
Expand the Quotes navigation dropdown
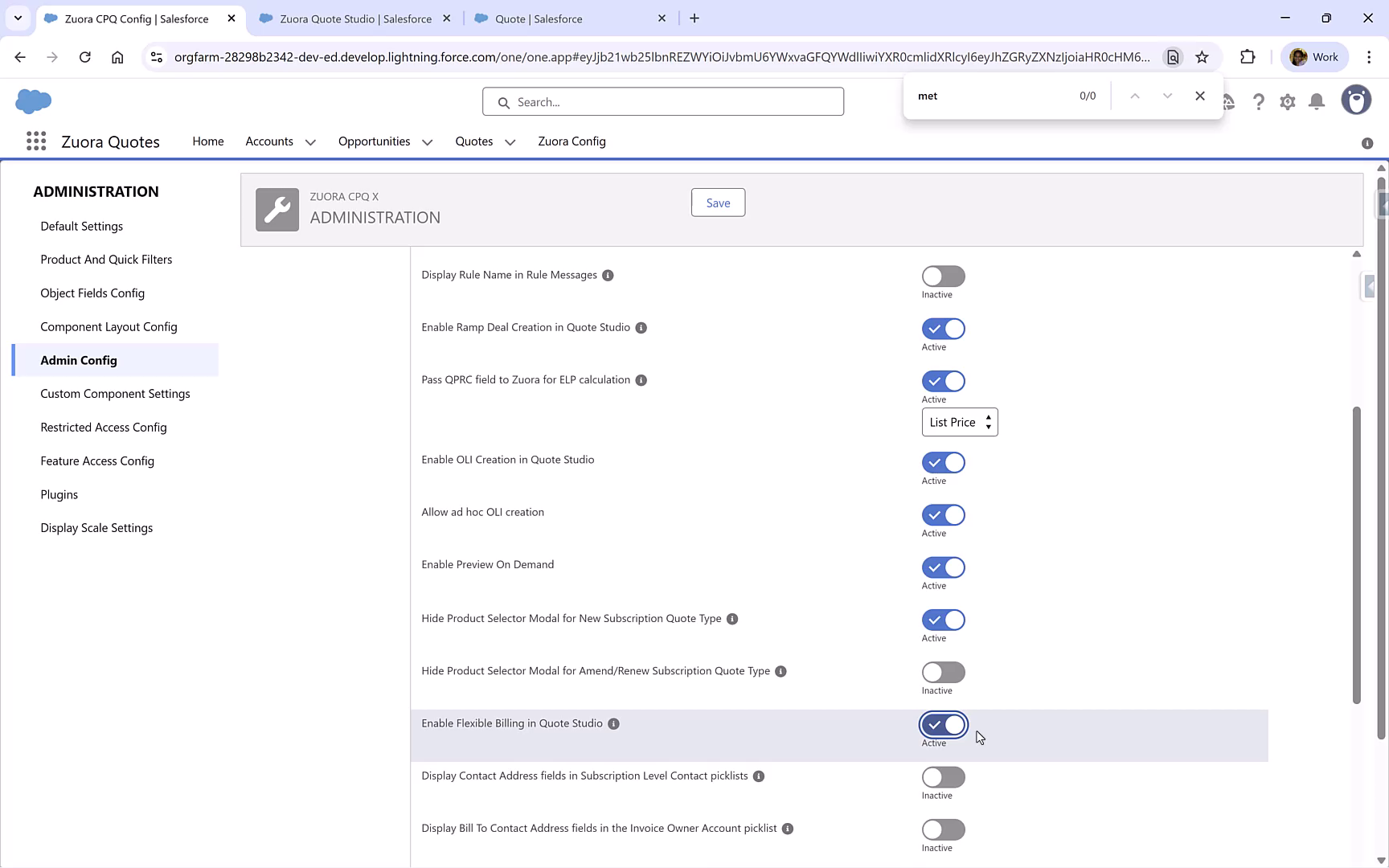(510, 141)
